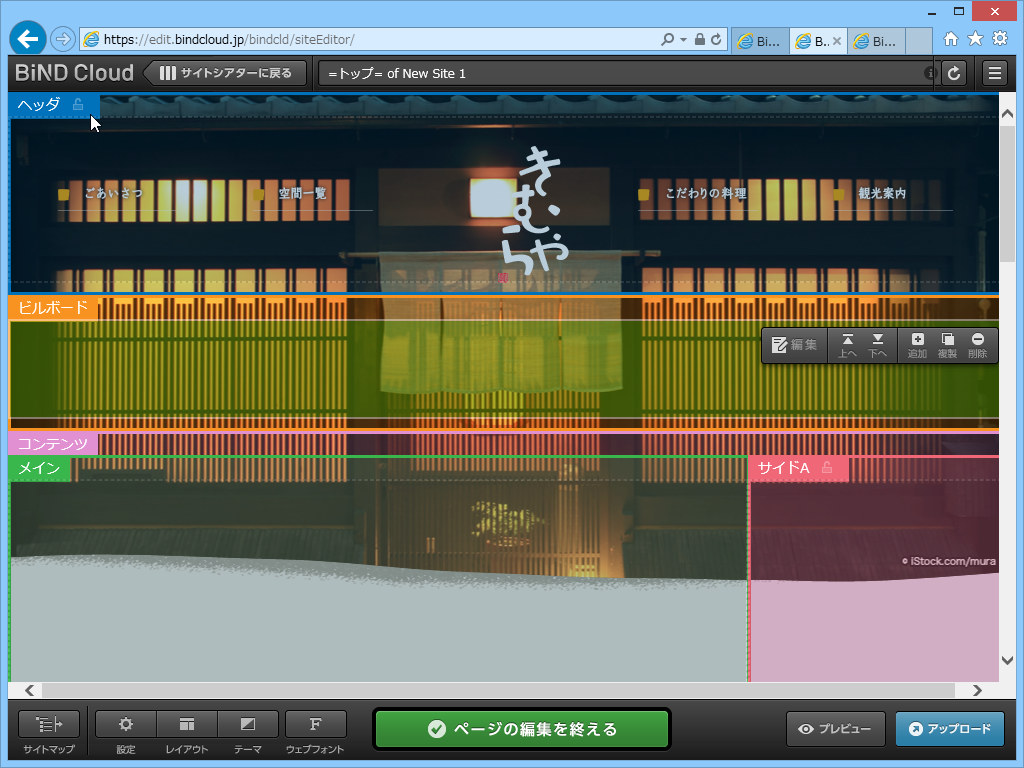
Task: Reload the editor with the refresh button
Action: point(954,73)
